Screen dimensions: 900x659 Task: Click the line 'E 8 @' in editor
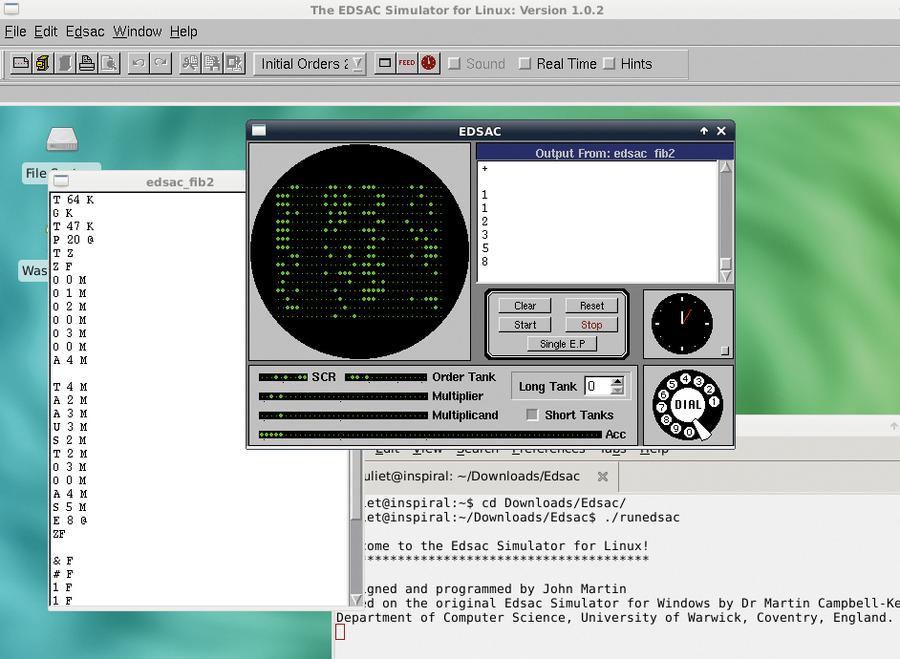click(69, 521)
